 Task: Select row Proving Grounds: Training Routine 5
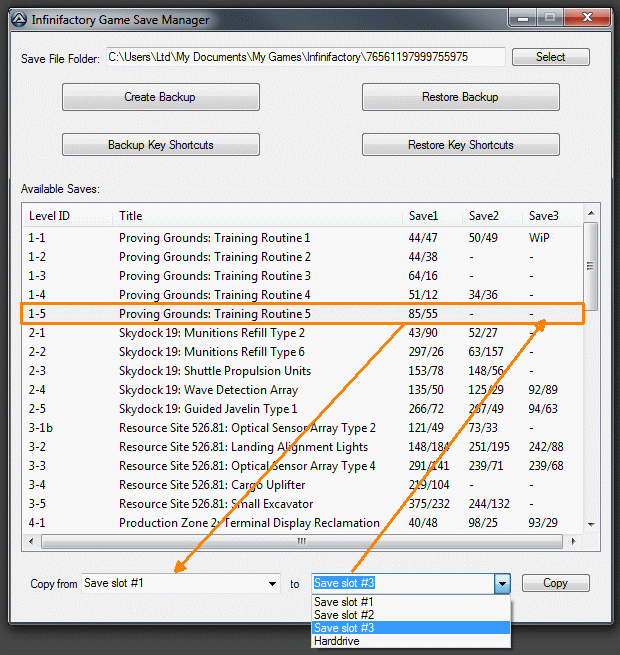click(302, 314)
